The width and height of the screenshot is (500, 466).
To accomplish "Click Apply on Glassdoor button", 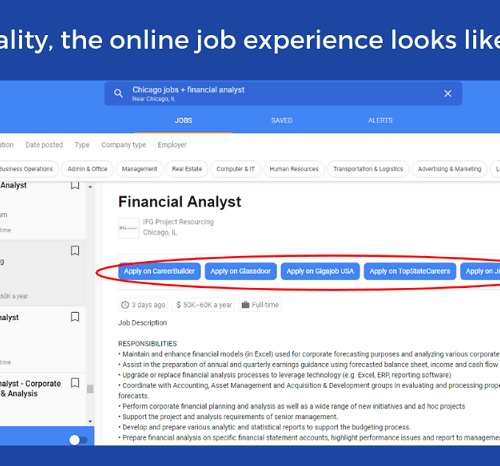I will click(x=241, y=271).
